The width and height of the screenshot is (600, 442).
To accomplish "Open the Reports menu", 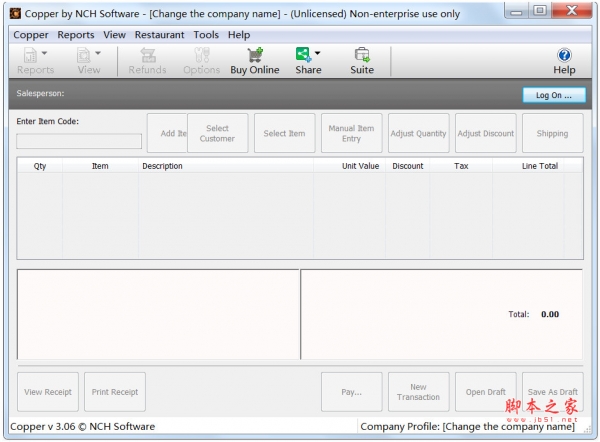I will pyautogui.click(x=76, y=35).
